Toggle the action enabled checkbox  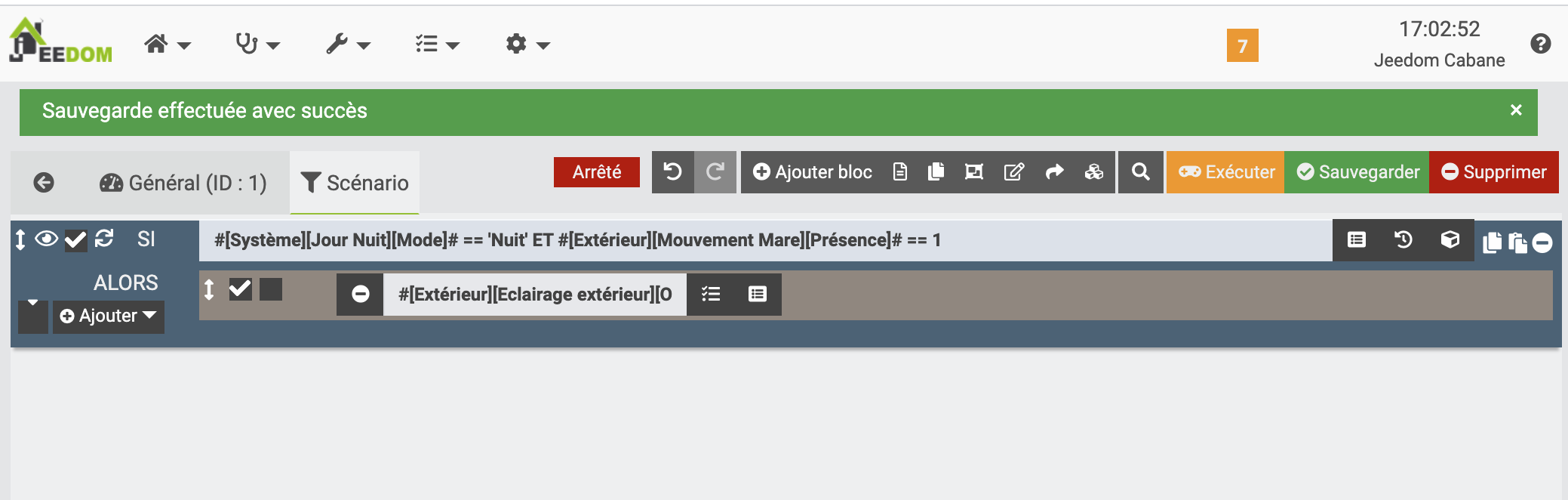coord(240,289)
